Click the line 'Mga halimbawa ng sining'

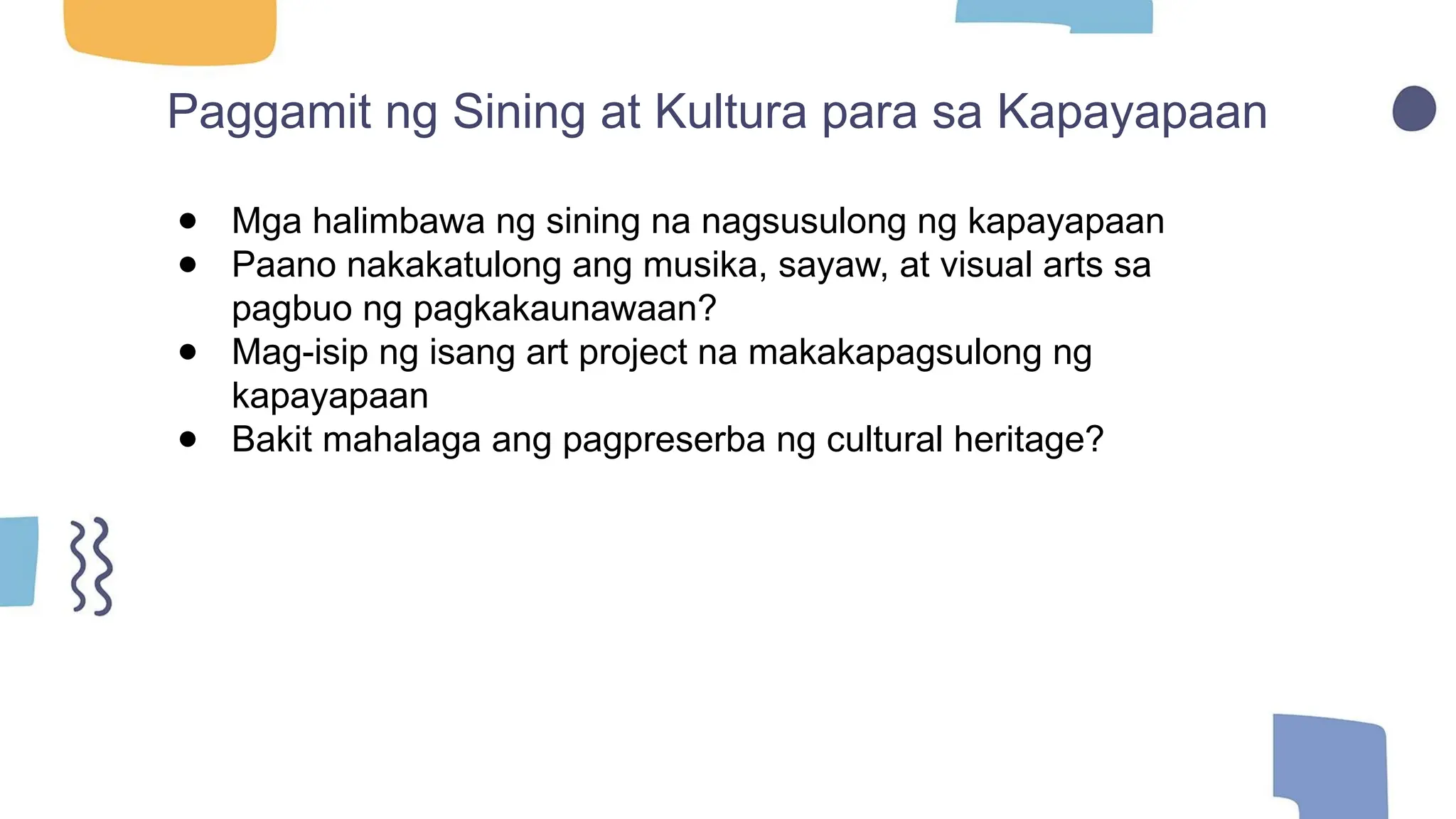tap(697, 221)
